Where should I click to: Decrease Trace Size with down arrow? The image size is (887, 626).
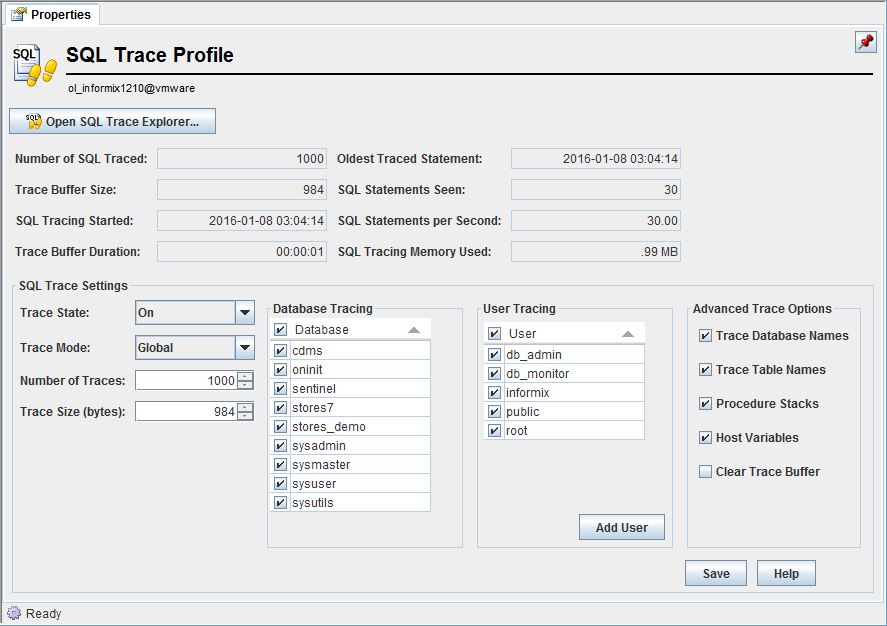(245, 416)
